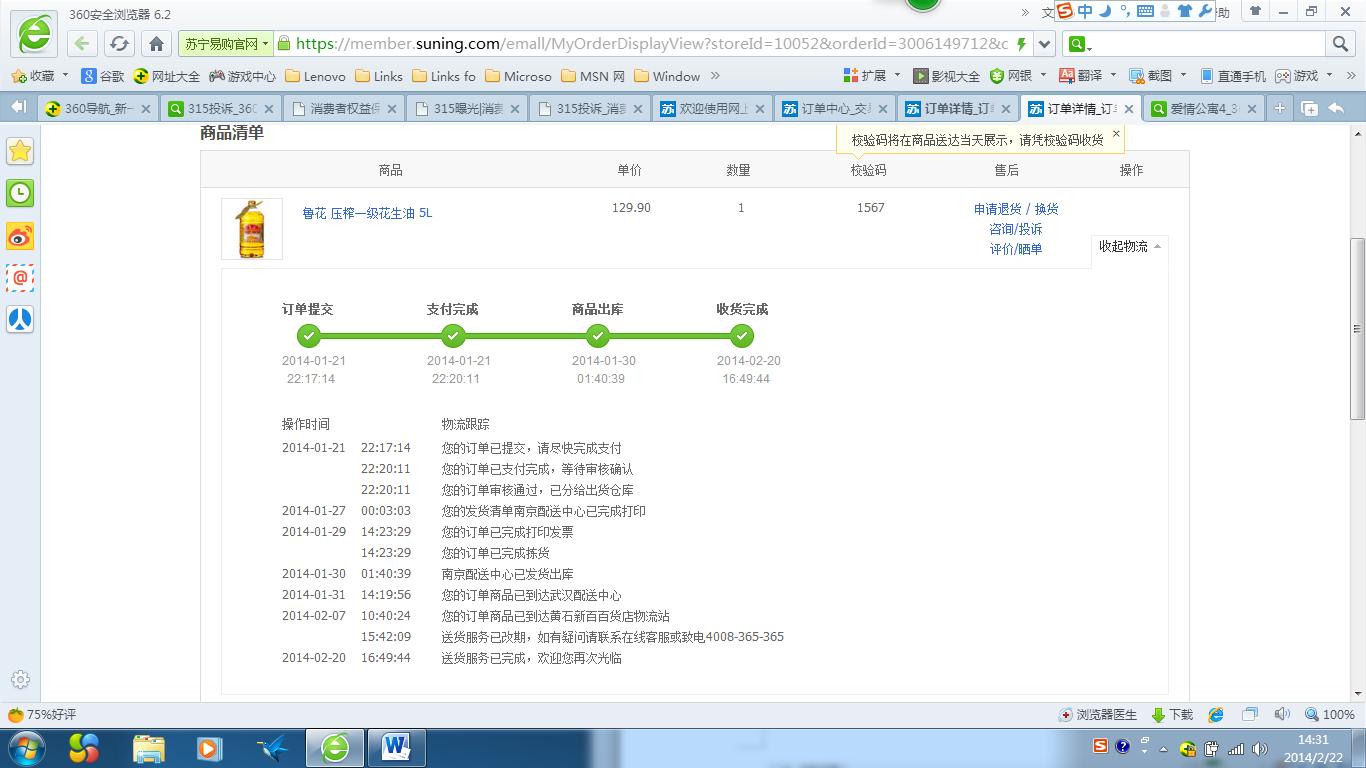
Task: Open the 扩展 extensions dropdown
Action: point(873,76)
